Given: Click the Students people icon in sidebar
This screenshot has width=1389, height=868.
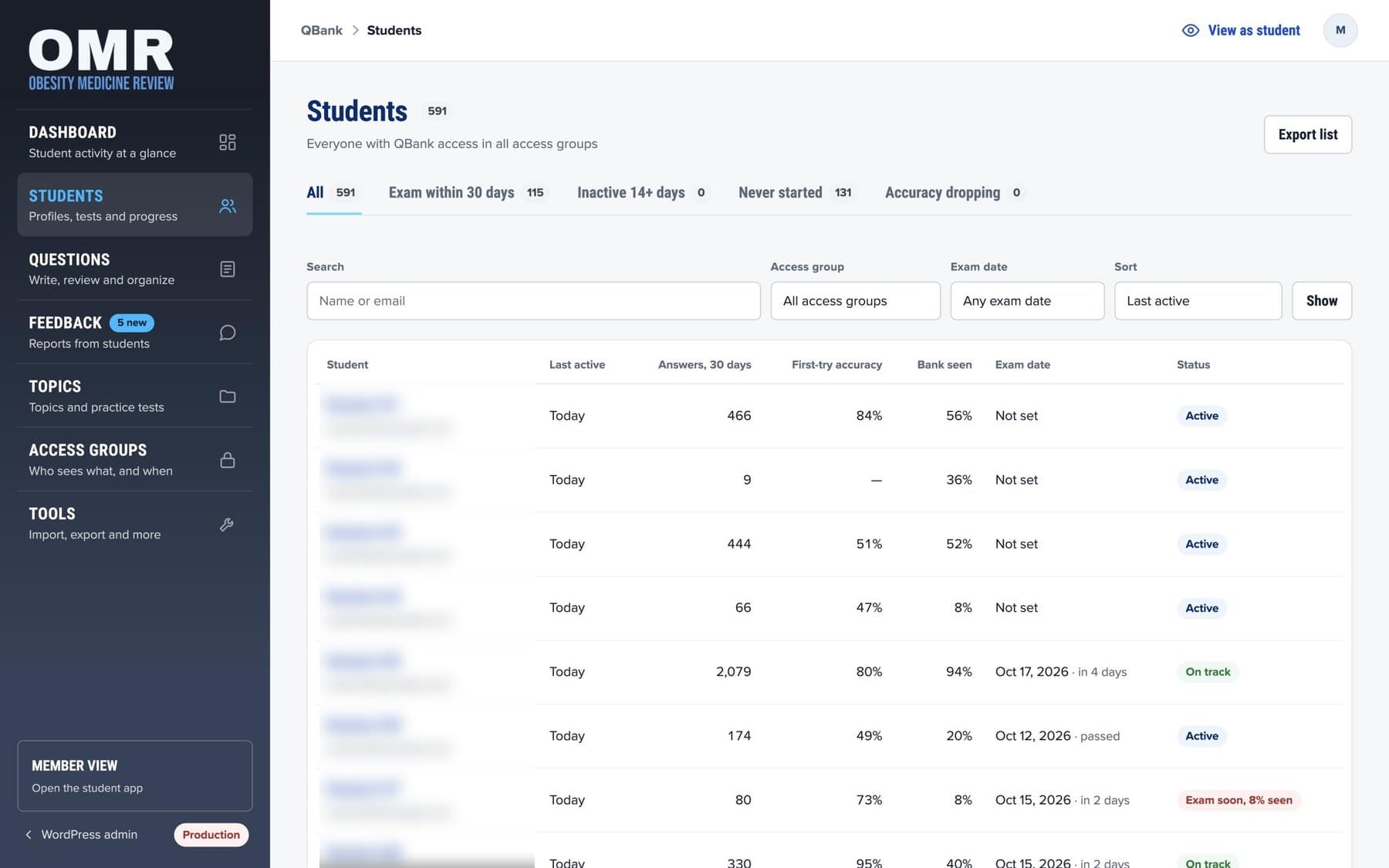Looking at the screenshot, I should [227, 206].
